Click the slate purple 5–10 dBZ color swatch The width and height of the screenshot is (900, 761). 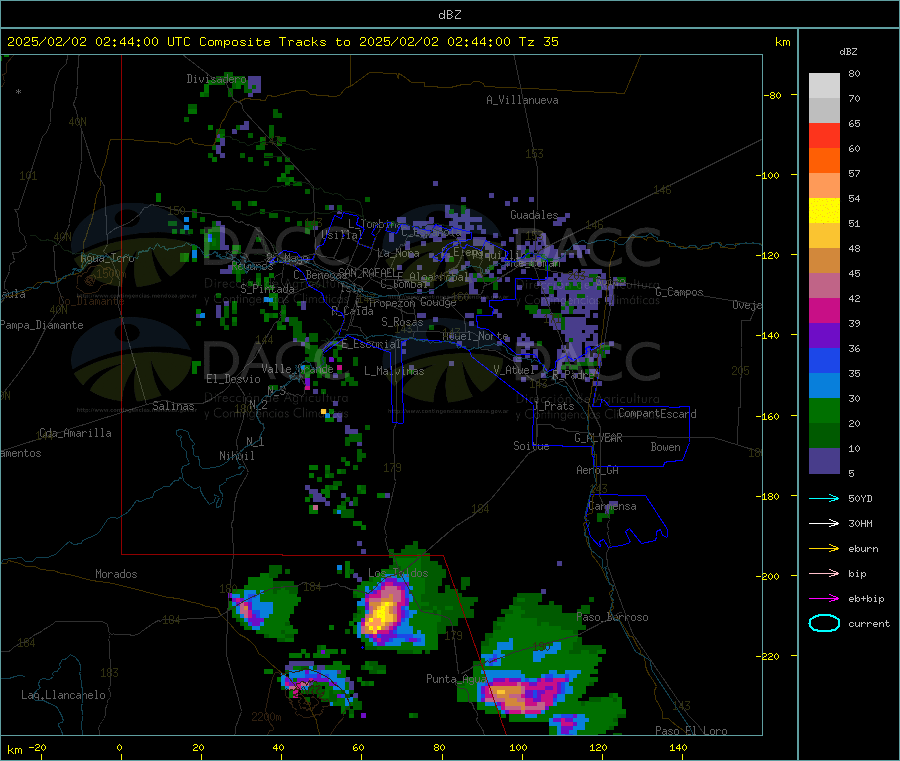click(824, 460)
